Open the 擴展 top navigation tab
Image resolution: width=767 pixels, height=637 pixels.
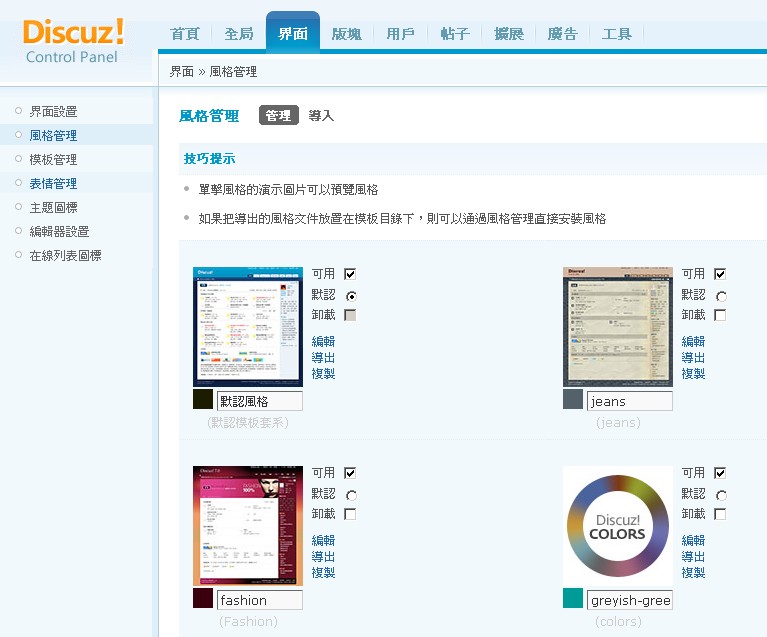click(509, 34)
